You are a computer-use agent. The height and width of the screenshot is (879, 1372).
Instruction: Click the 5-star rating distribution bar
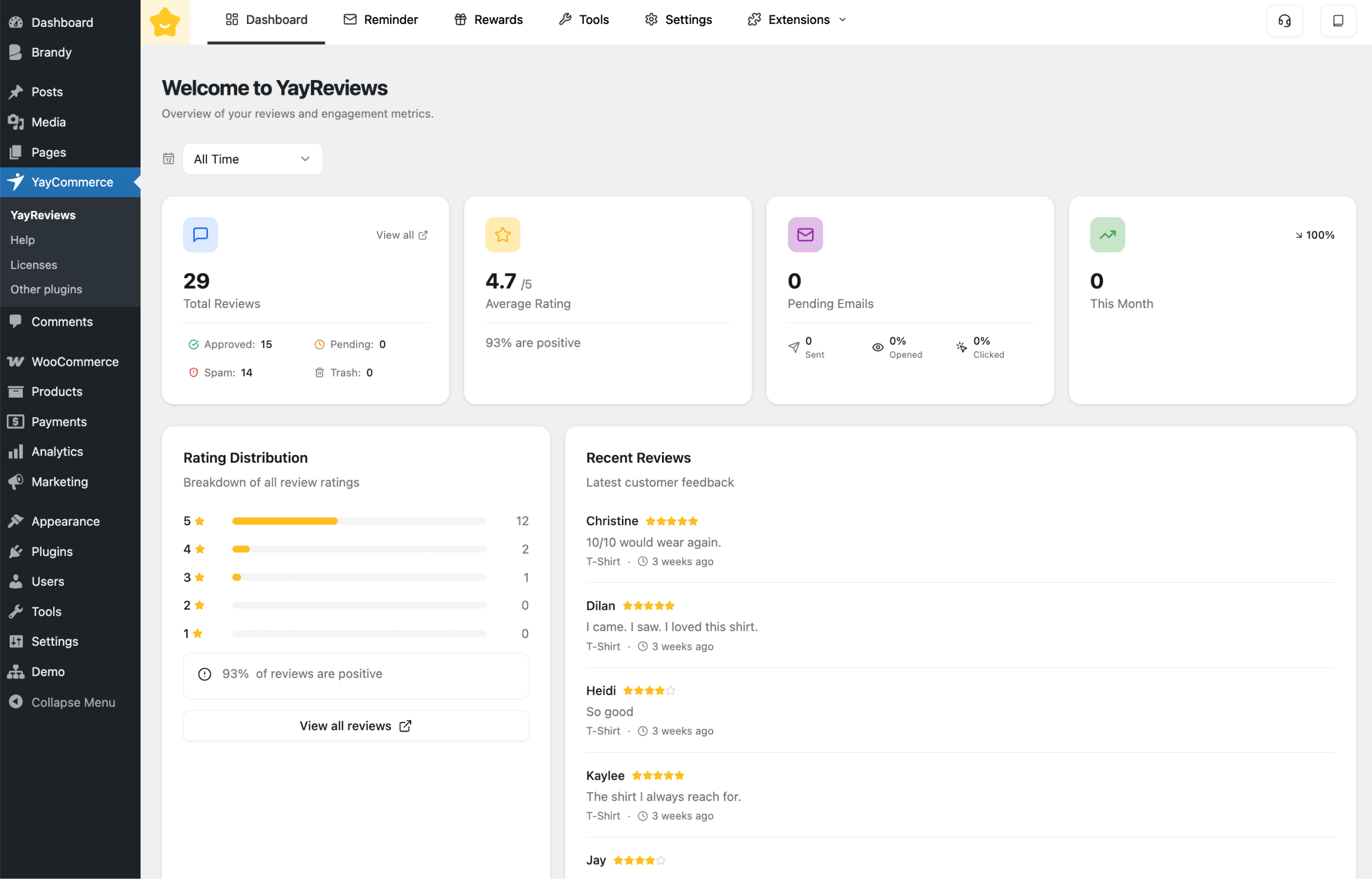(x=358, y=521)
